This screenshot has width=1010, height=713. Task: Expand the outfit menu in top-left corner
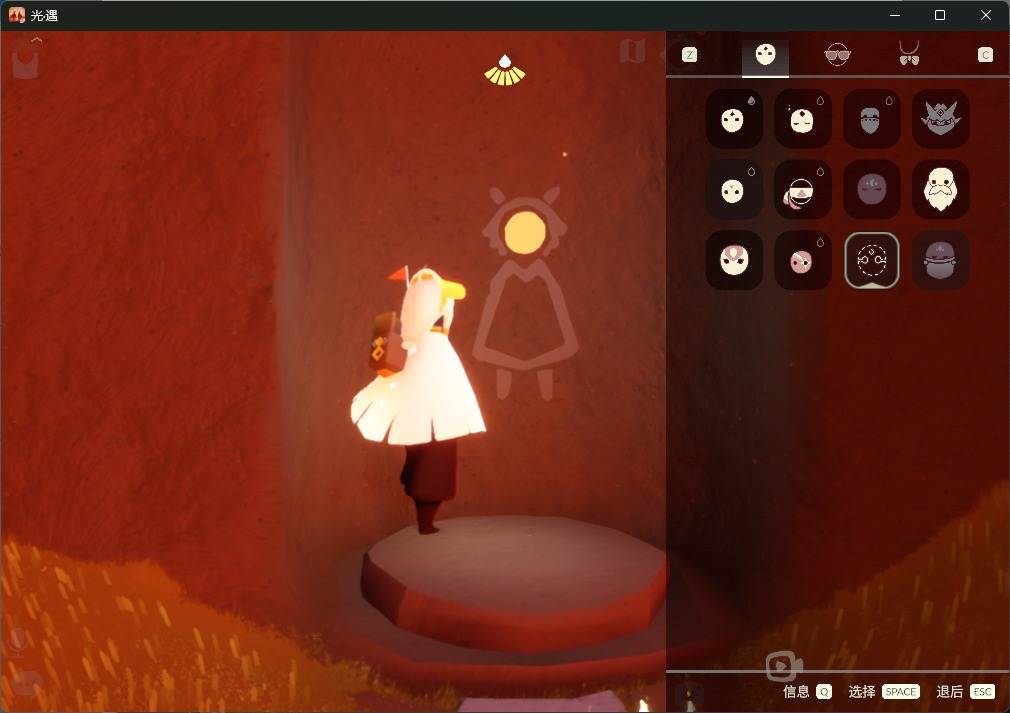click(x=26, y=61)
